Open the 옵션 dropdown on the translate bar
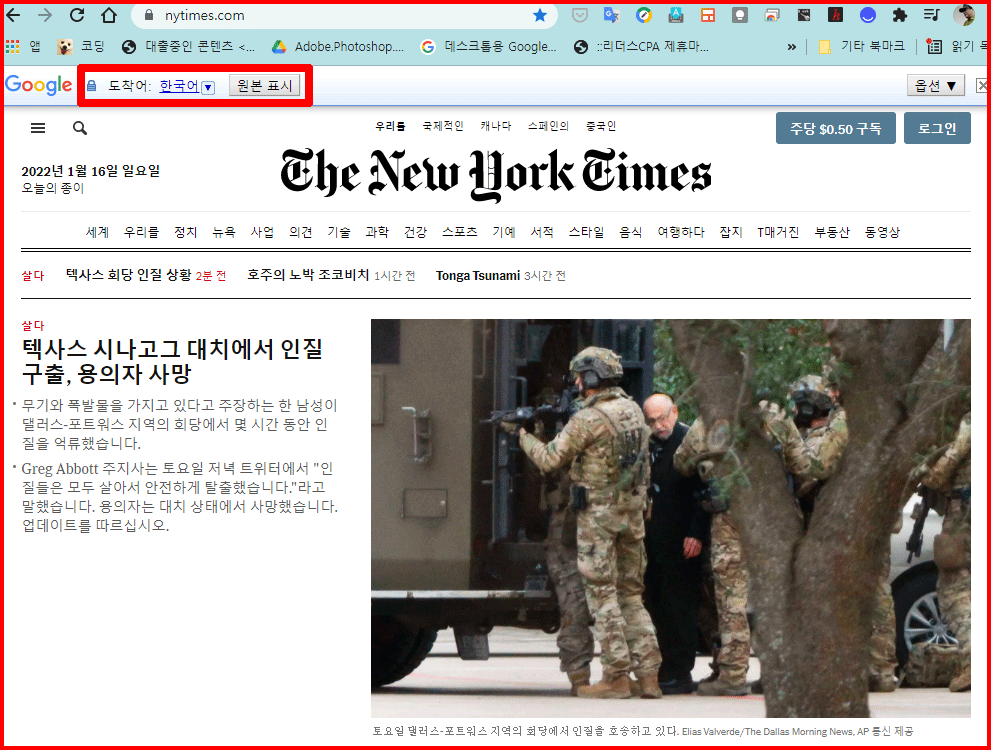 click(935, 86)
